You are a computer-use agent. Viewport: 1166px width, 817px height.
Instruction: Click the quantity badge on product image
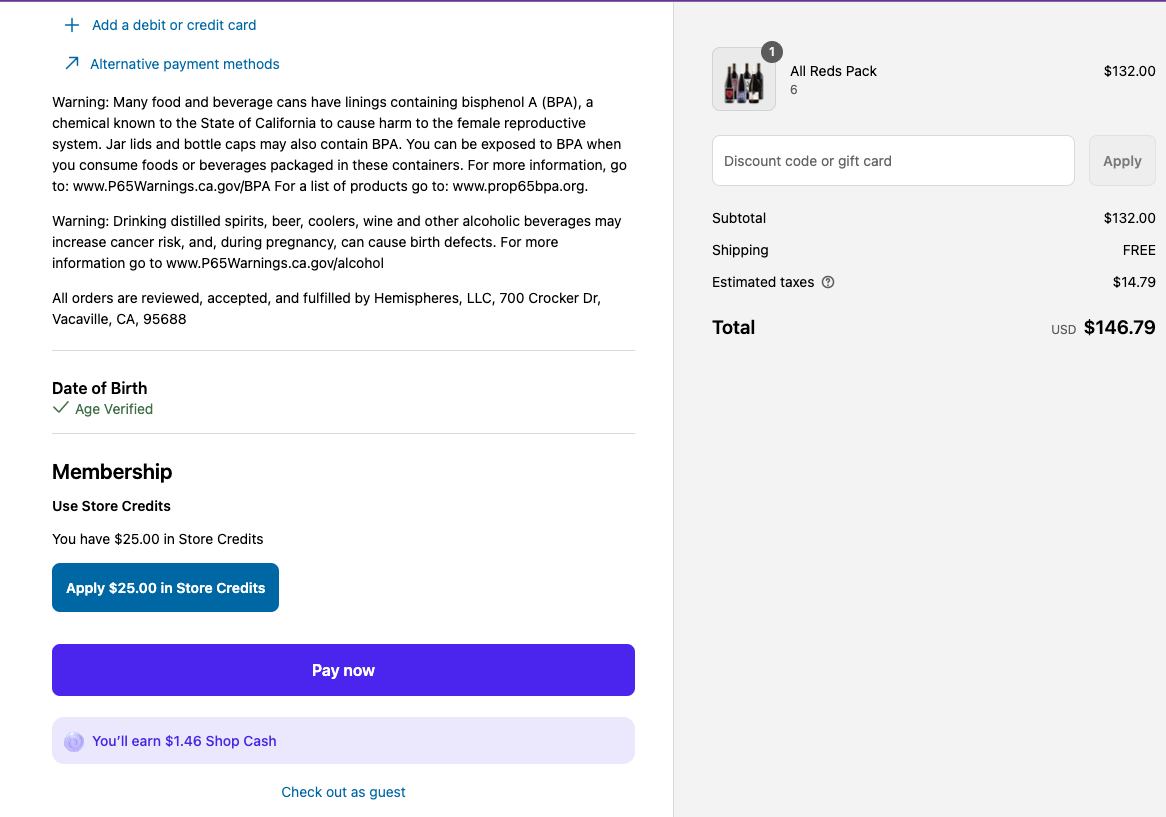click(x=772, y=52)
